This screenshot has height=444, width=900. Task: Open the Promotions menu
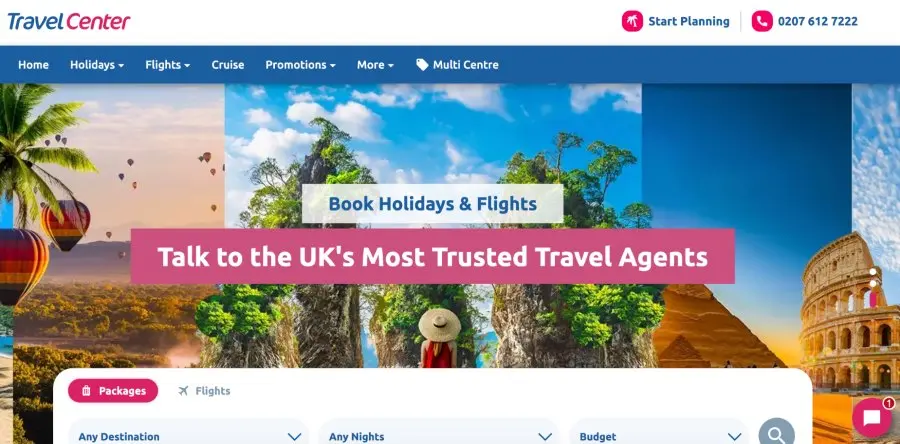point(300,65)
